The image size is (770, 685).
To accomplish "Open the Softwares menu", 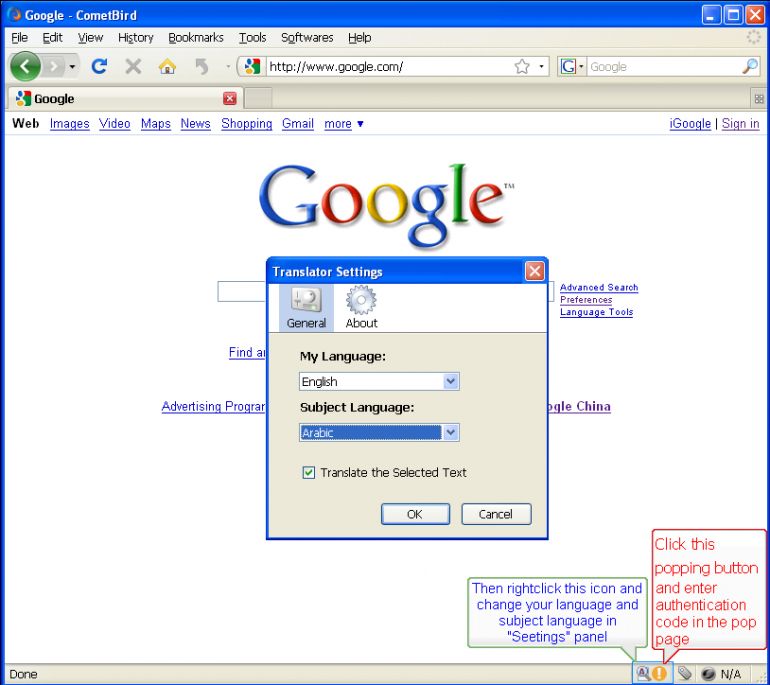I will point(307,38).
